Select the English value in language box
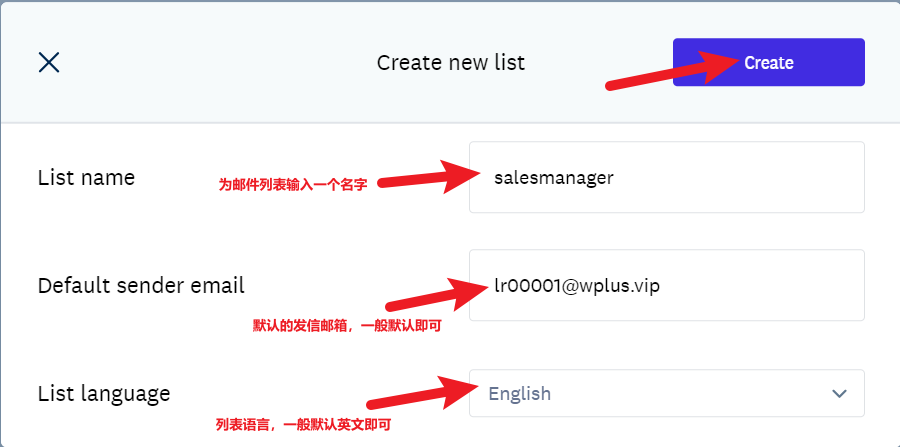 pos(519,394)
